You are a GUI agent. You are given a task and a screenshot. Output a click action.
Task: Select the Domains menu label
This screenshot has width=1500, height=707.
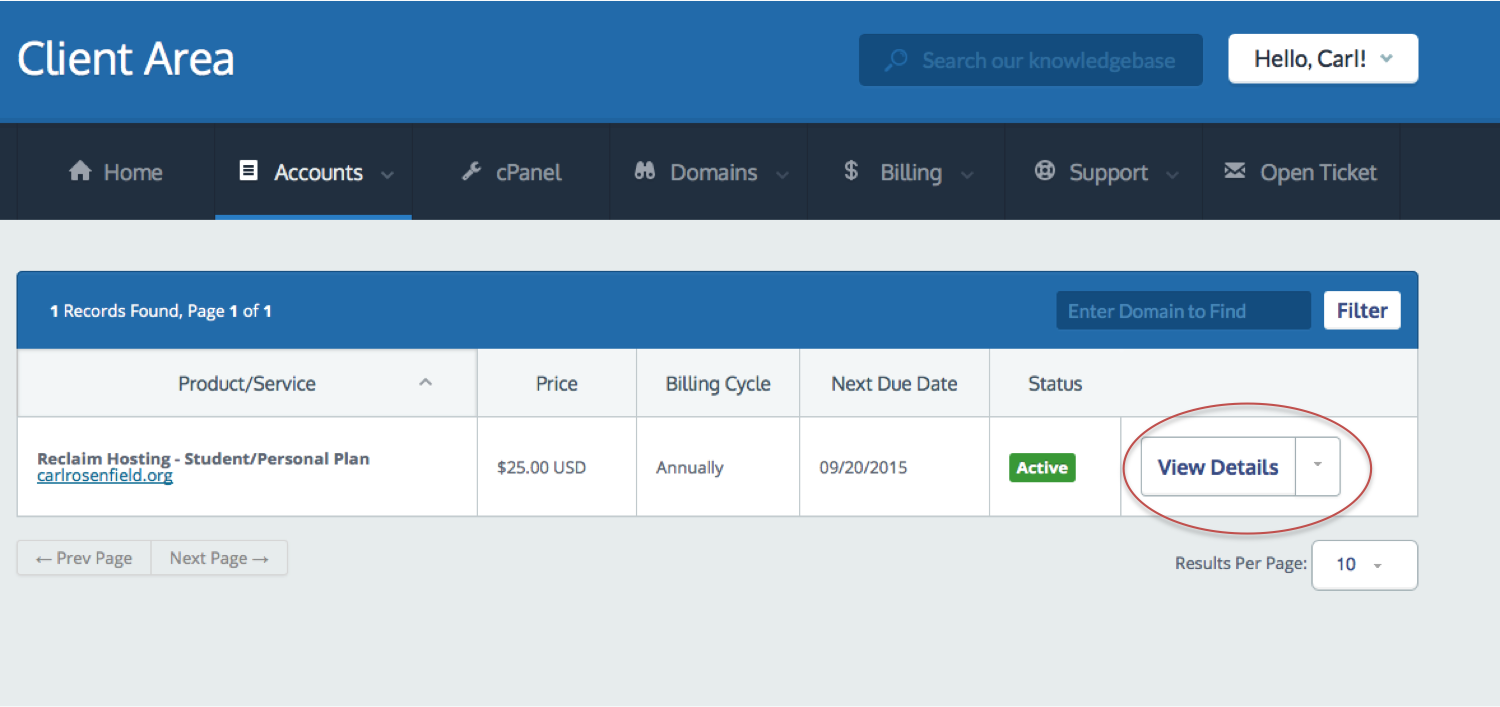click(x=713, y=172)
